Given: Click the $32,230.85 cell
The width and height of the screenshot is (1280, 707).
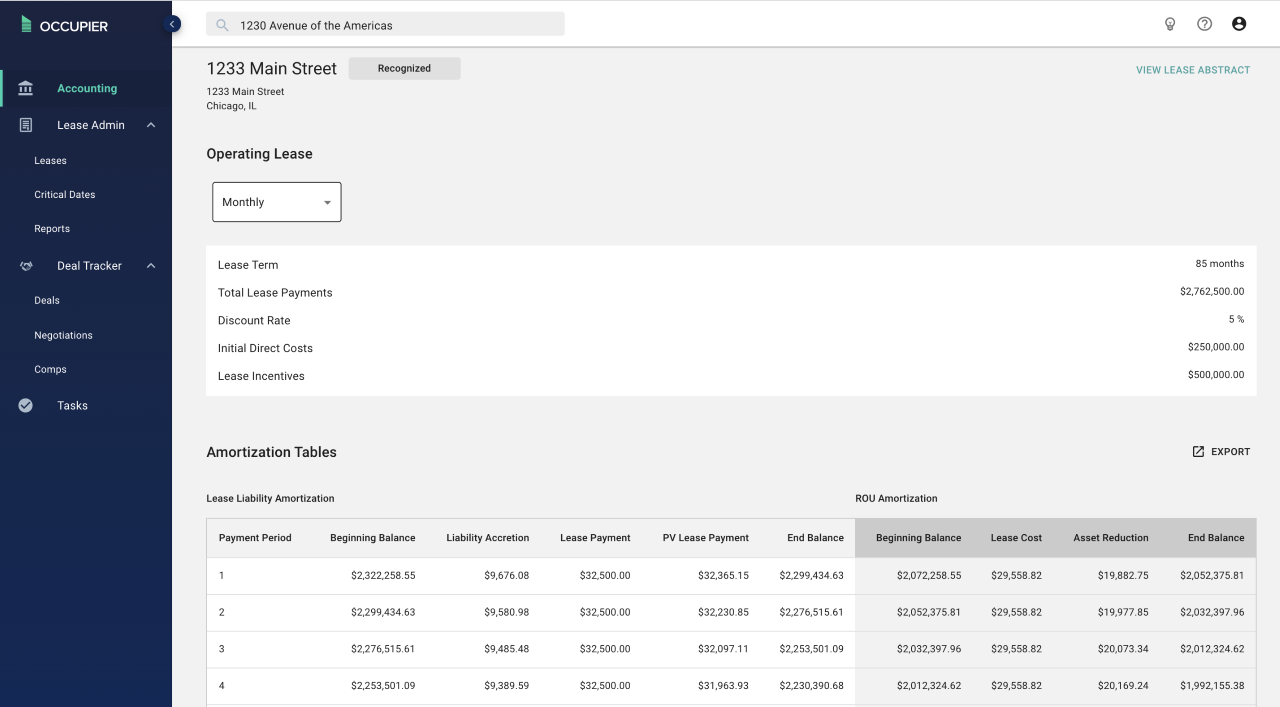Looking at the screenshot, I should point(723,612).
